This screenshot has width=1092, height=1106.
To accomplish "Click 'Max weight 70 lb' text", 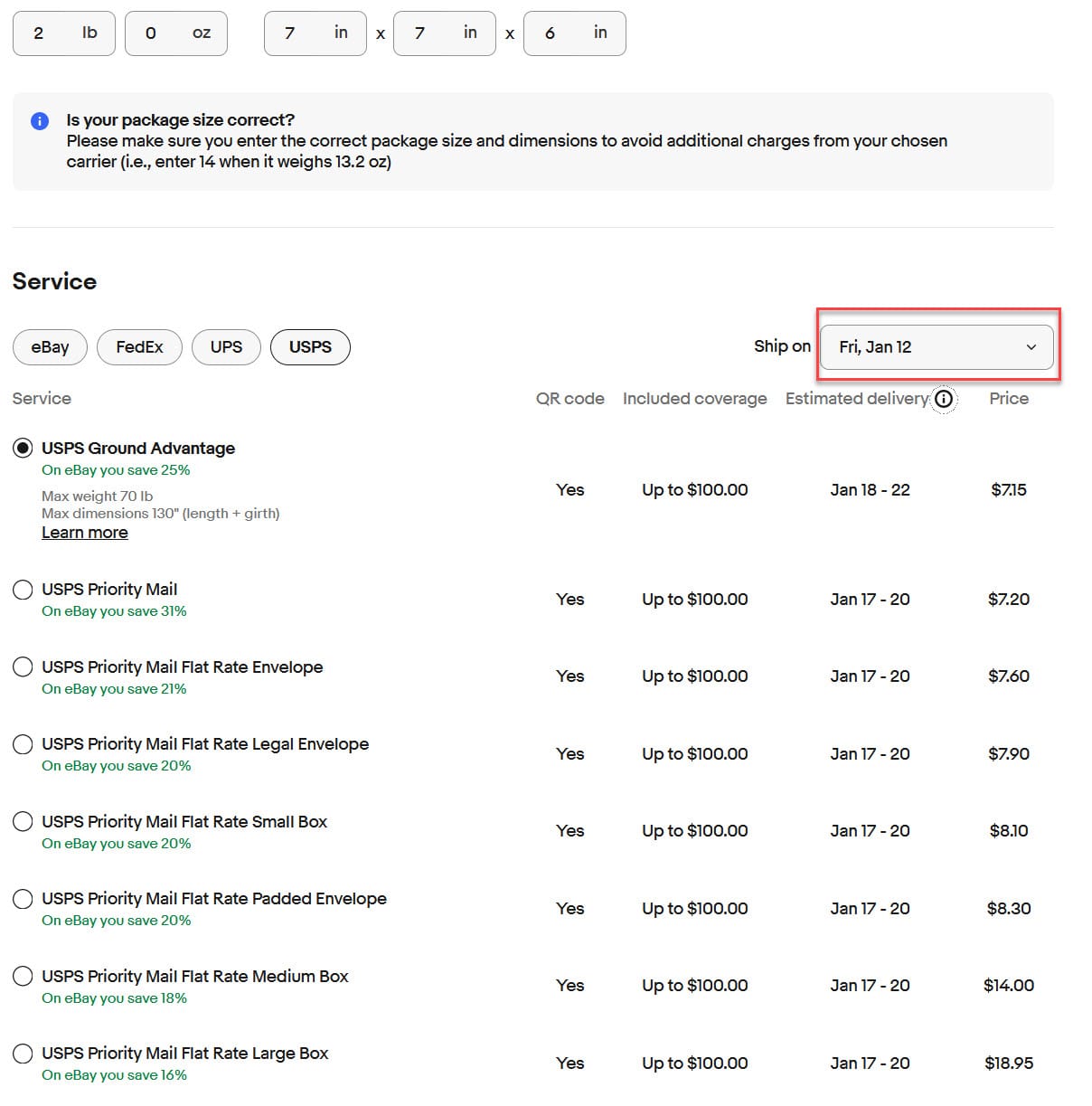I will coord(98,496).
